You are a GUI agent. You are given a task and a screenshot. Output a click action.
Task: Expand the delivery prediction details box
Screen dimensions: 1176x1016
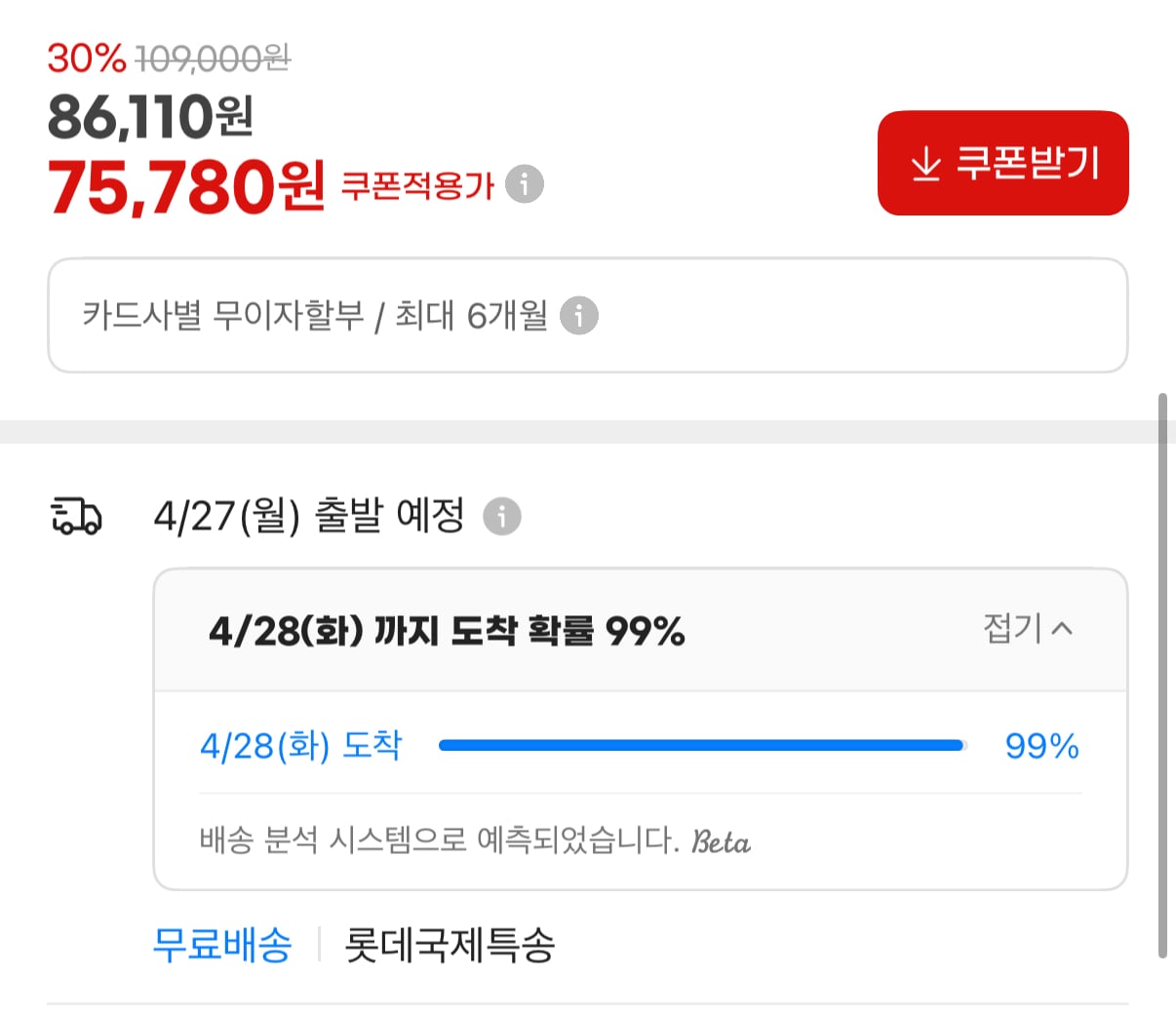[640, 631]
